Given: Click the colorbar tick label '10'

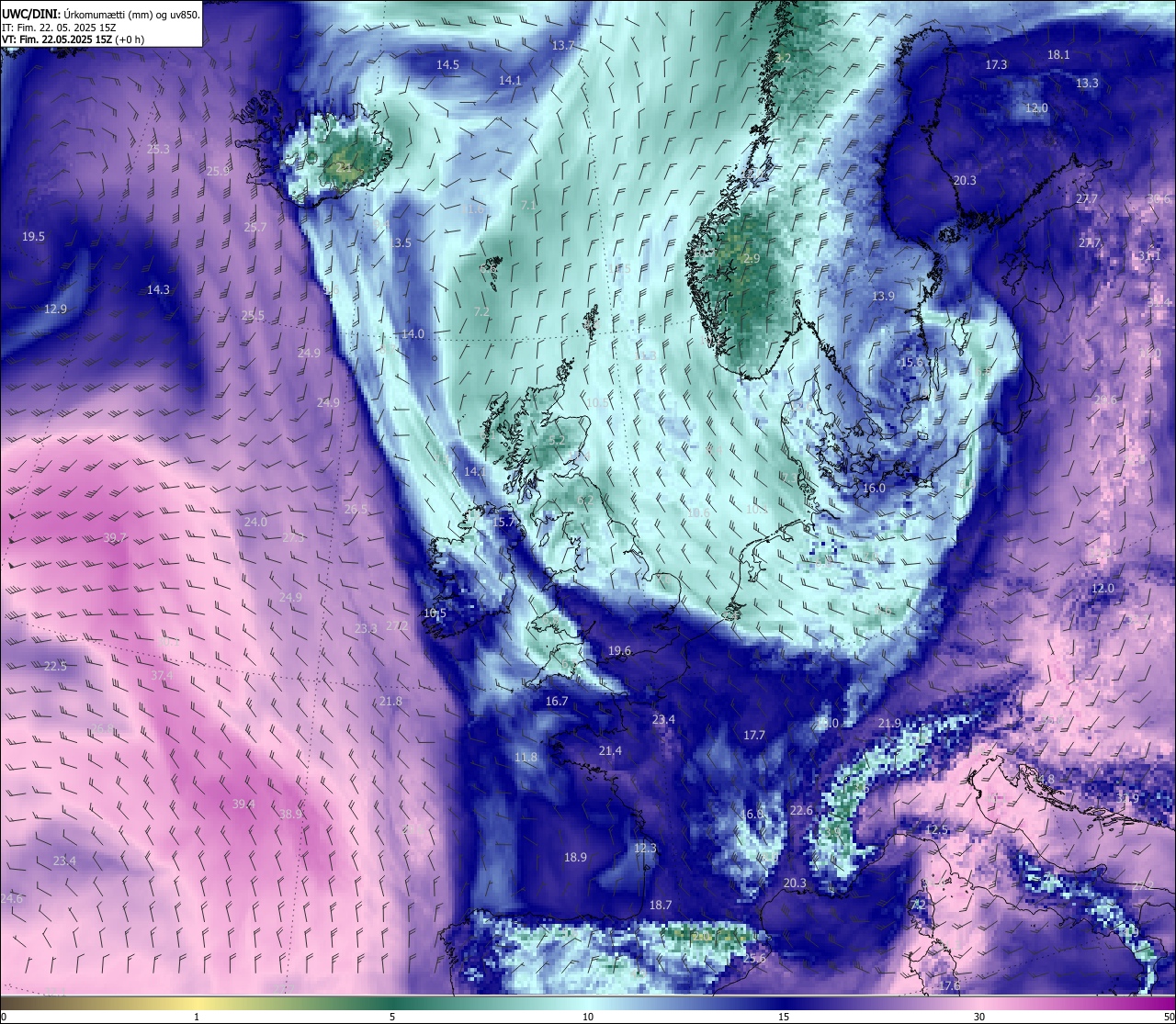Looking at the screenshot, I should coord(588,1017).
